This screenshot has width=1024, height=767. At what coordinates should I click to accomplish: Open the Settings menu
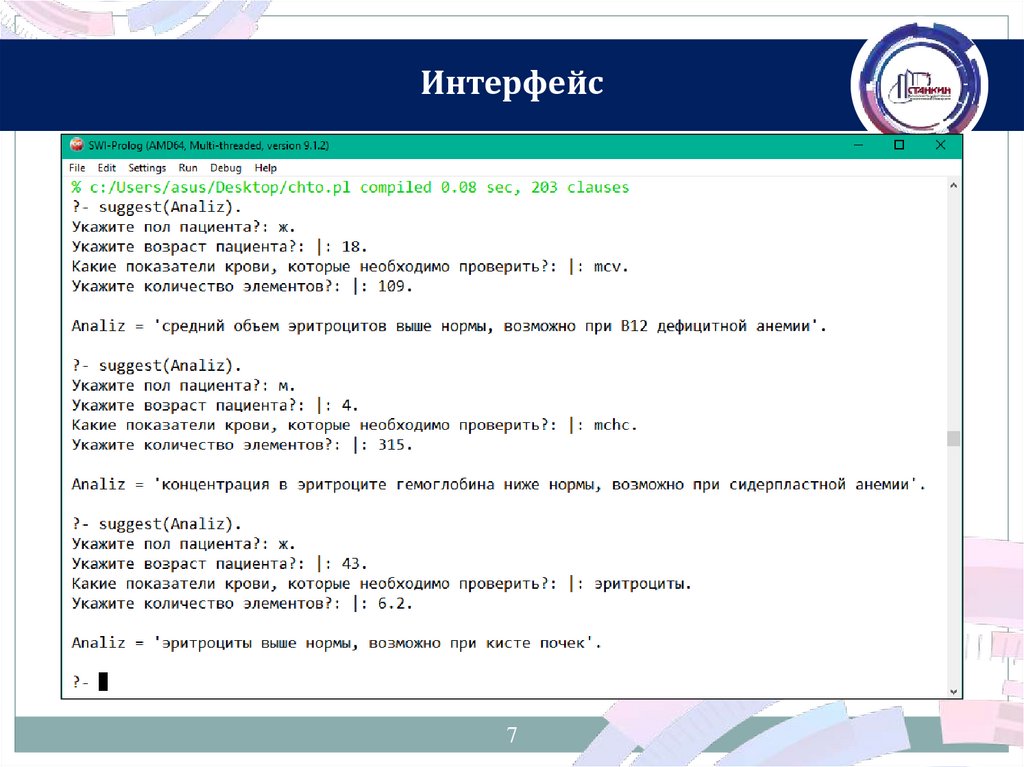[x=147, y=168]
